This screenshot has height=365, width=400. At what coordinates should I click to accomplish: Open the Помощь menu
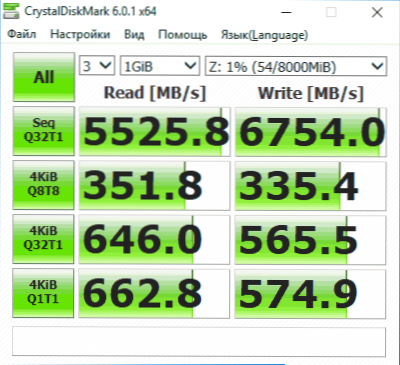183,34
